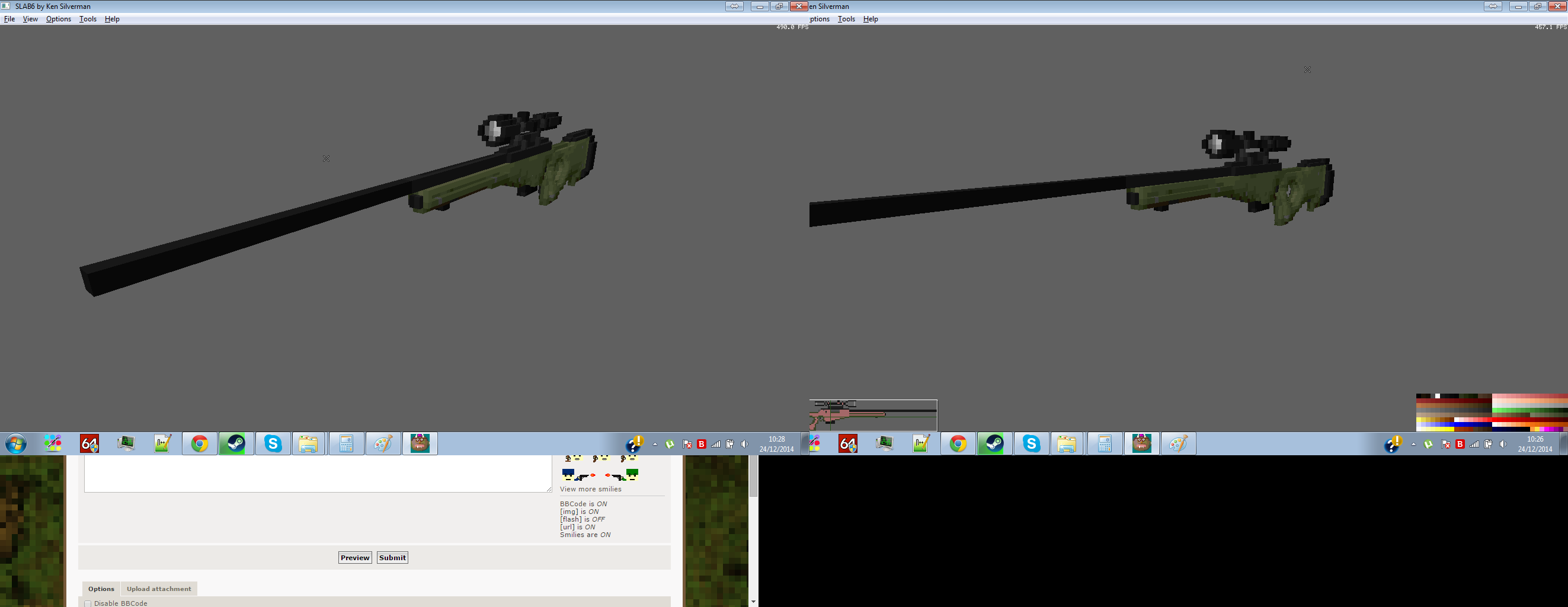Toggle the Disable BBCode checkbox

[88, 603]
